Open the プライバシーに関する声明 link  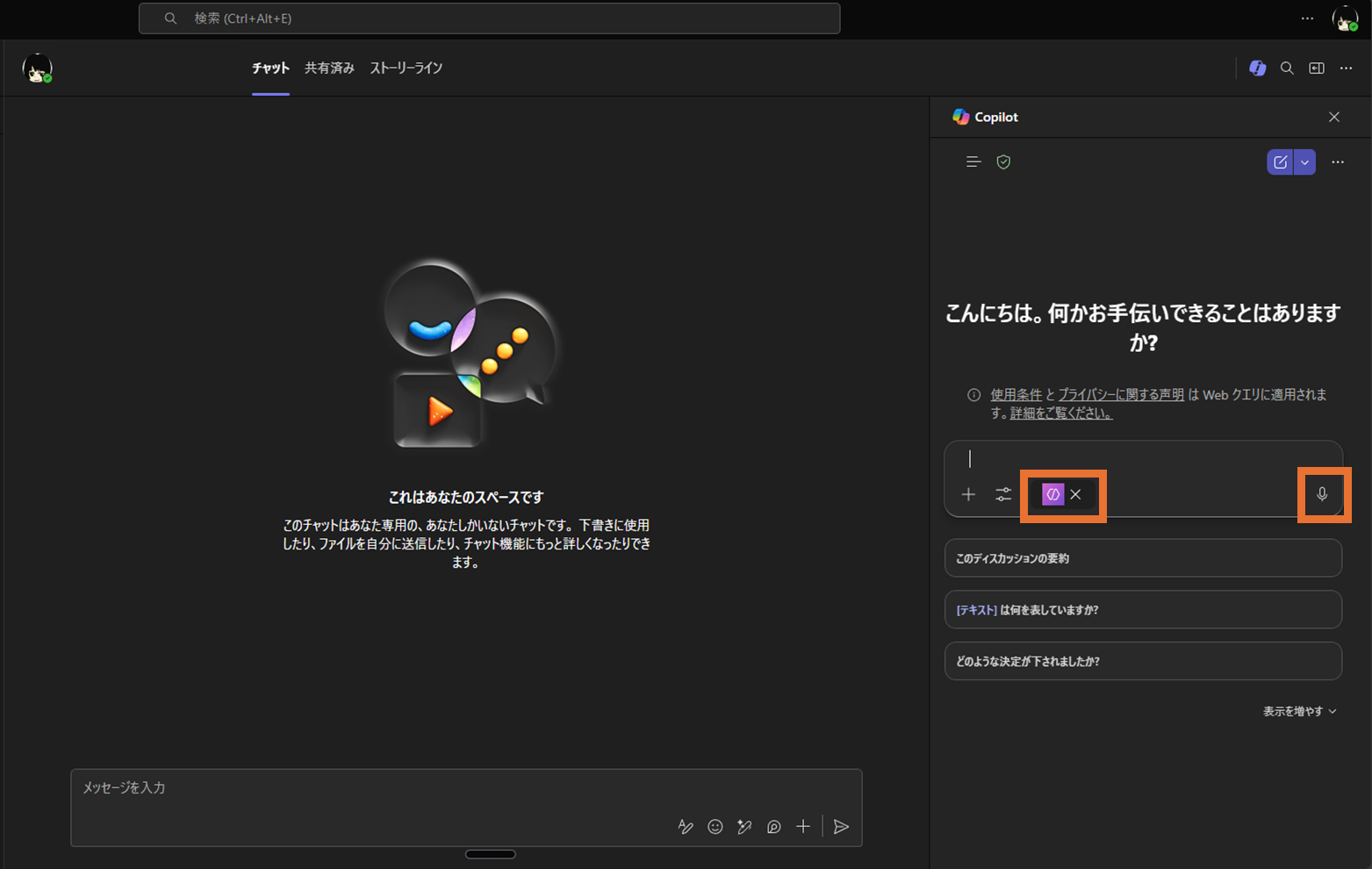point(1120,395)
